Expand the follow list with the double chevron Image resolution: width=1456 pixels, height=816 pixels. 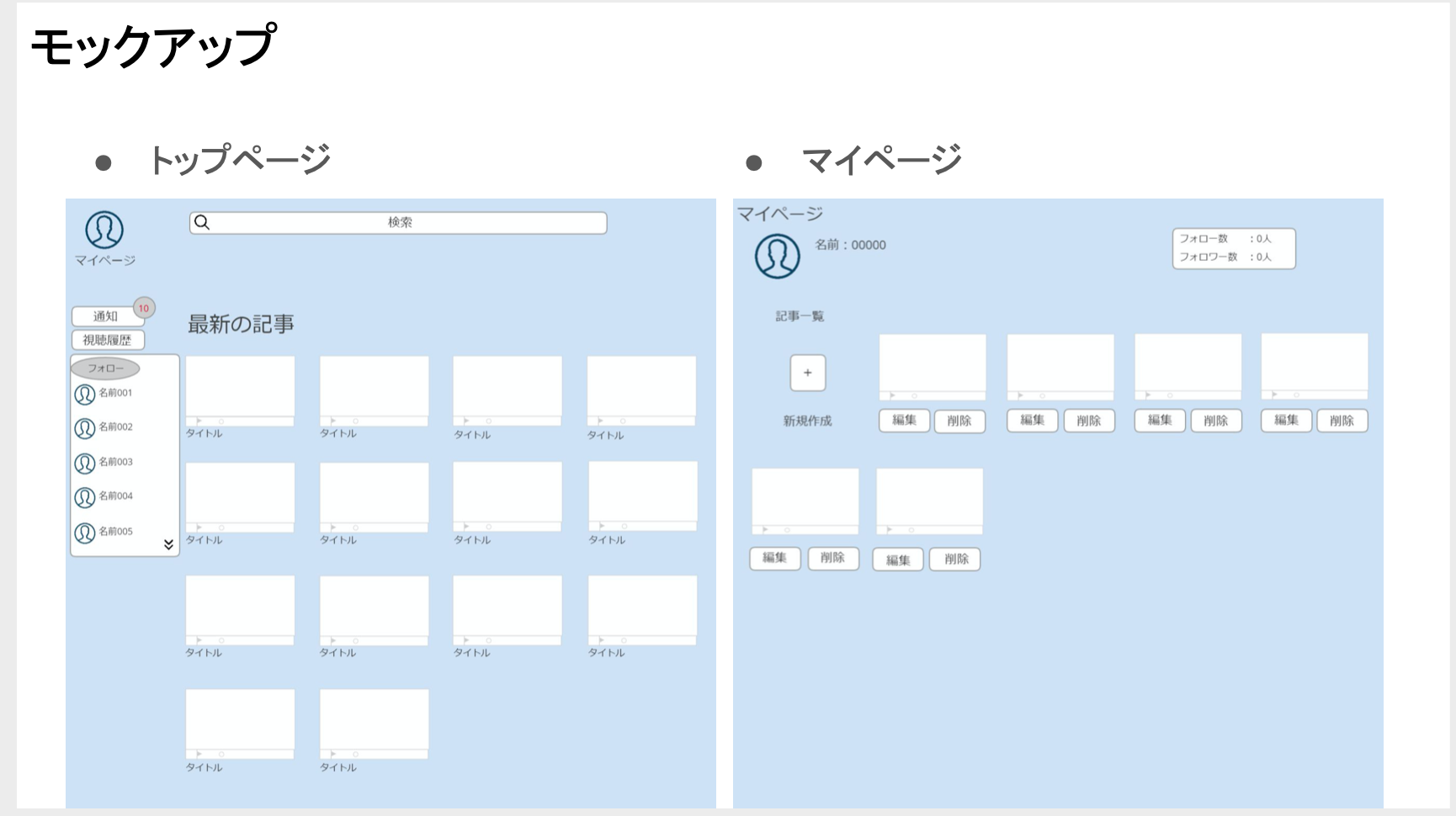168,544
